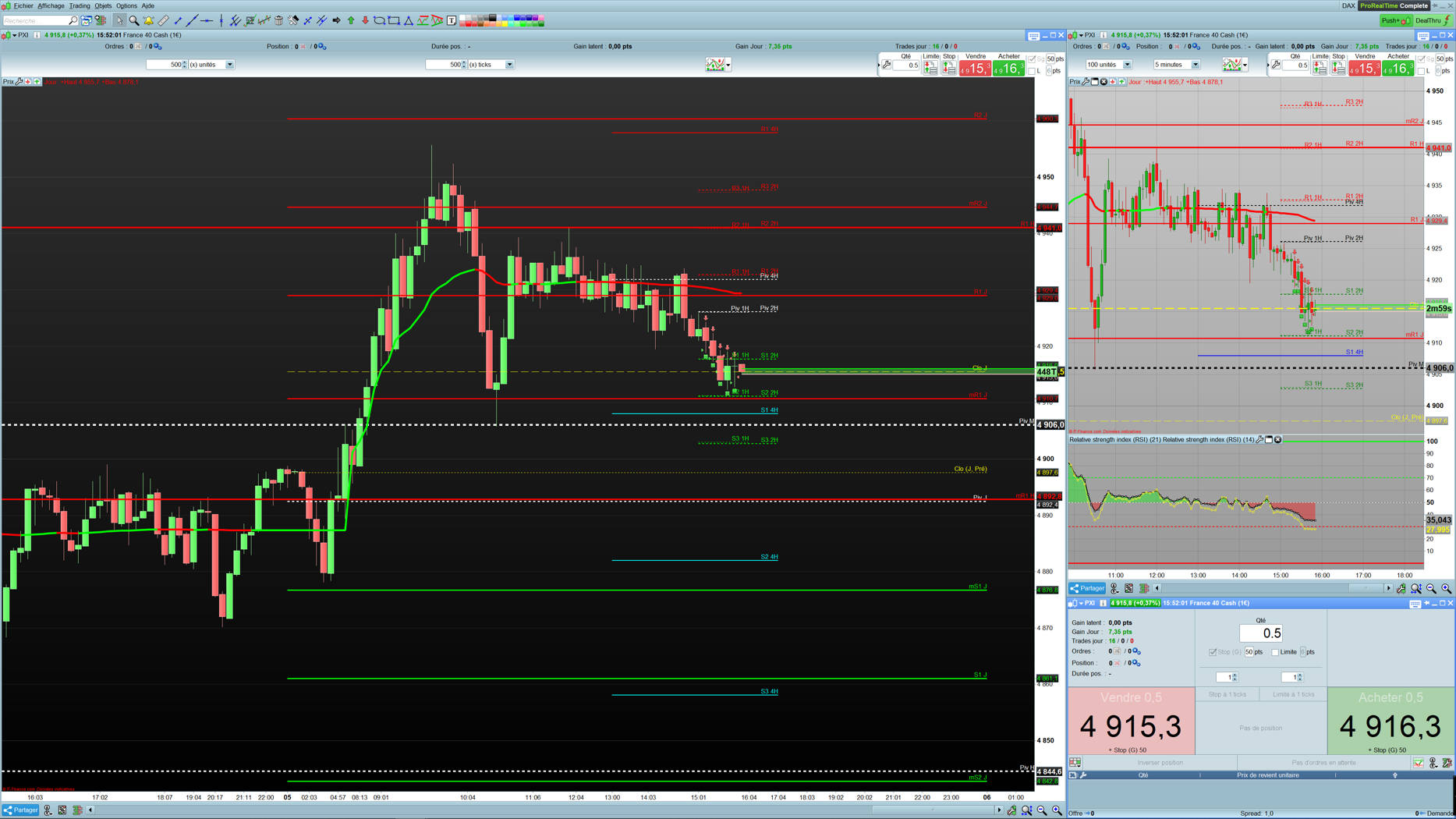Pick the yellow color swatch in toolbar palette
This screenshot has width=1456, height=819.
point(505,23)
